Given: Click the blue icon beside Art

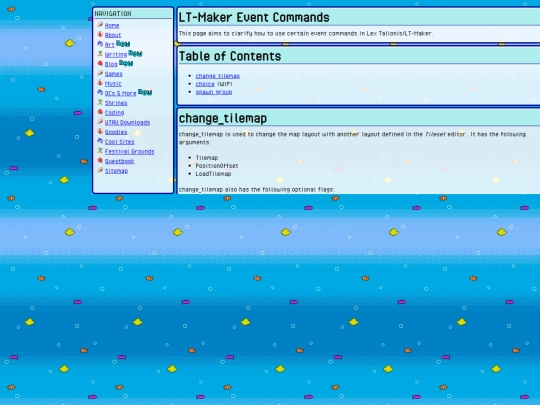Looking at the screenshot, I should pyautogui.click(x=100, y=44).
